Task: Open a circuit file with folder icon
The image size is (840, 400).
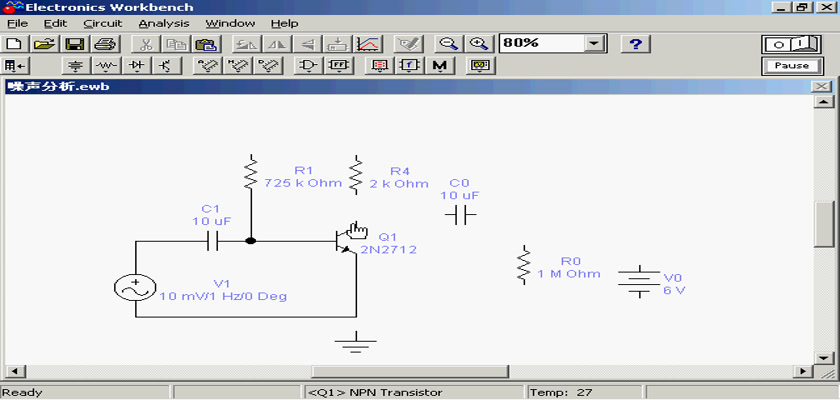Action: point(45,44)
